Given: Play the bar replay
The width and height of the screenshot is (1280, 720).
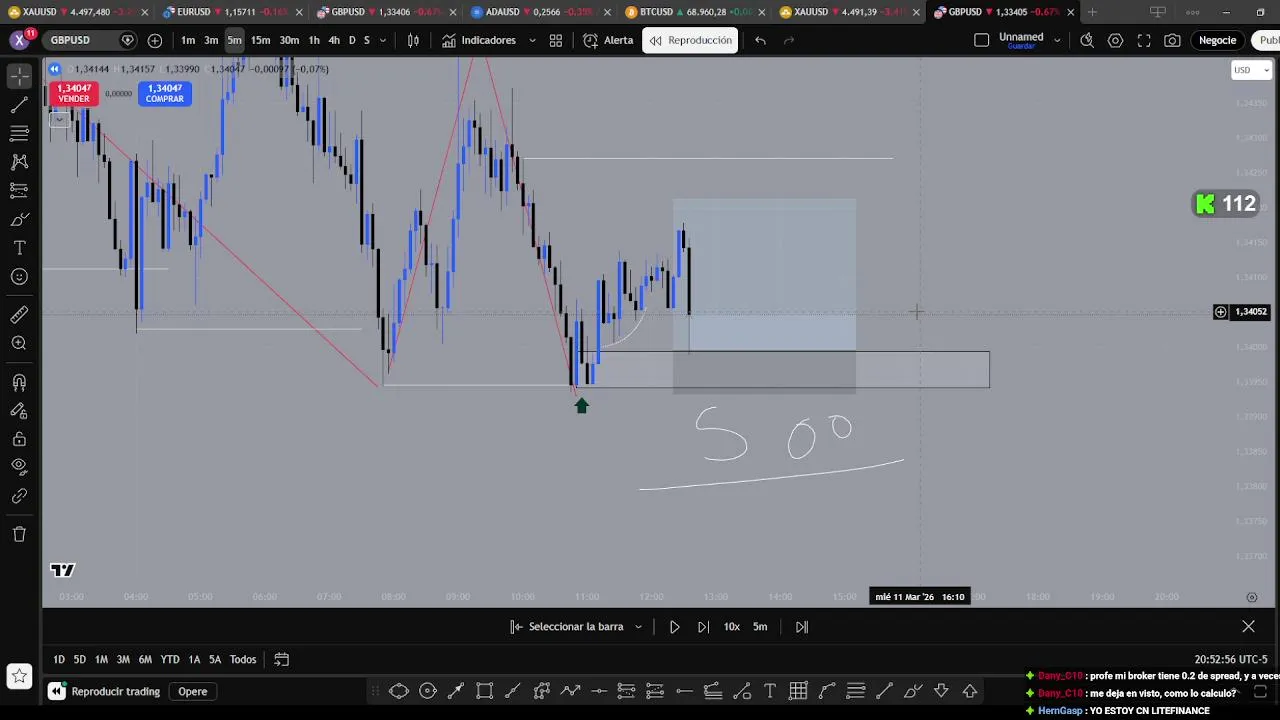Looking at the screenshot, I should pyautogui.click(x=674, y=627).
